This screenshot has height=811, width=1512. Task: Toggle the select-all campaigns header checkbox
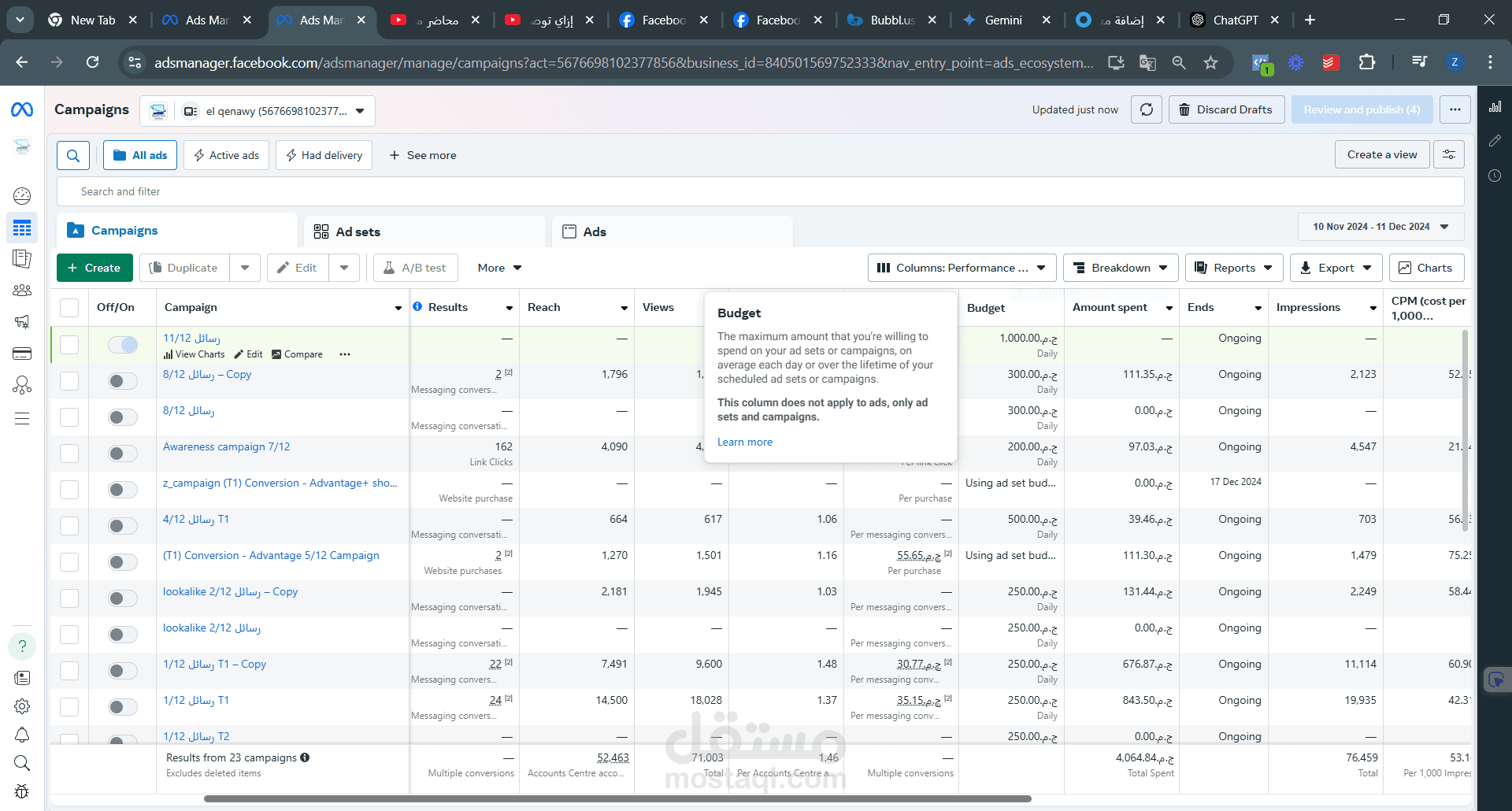pyautogui.click(x=69, y=308)
